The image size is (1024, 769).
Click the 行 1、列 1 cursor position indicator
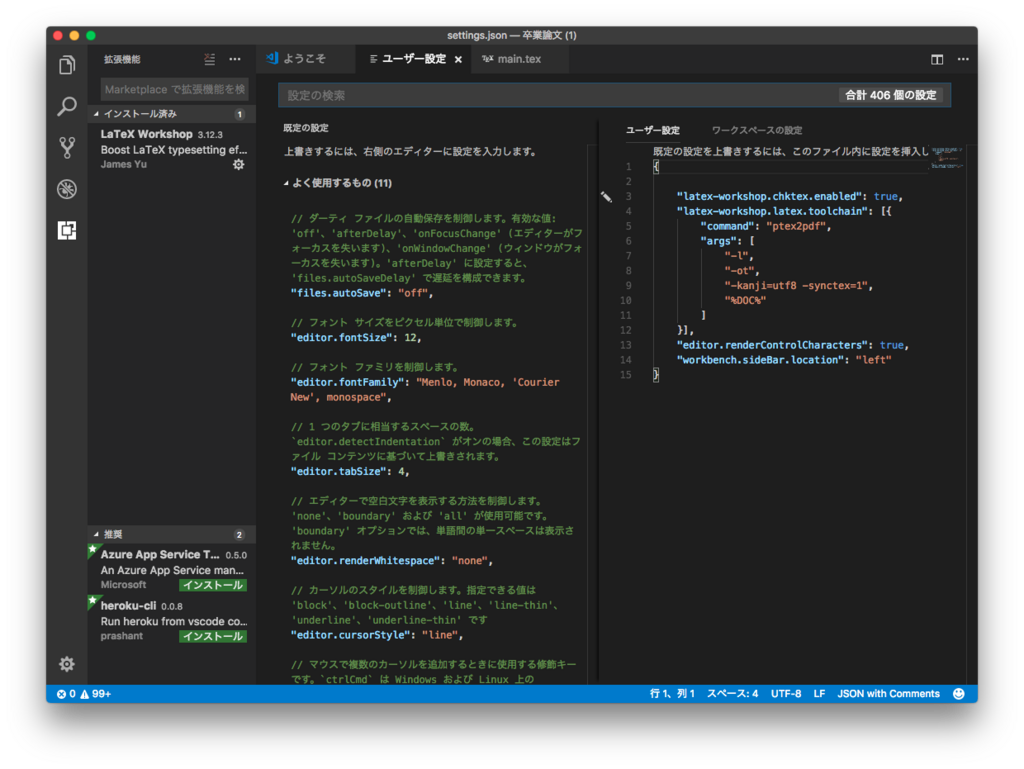(672, 694)
